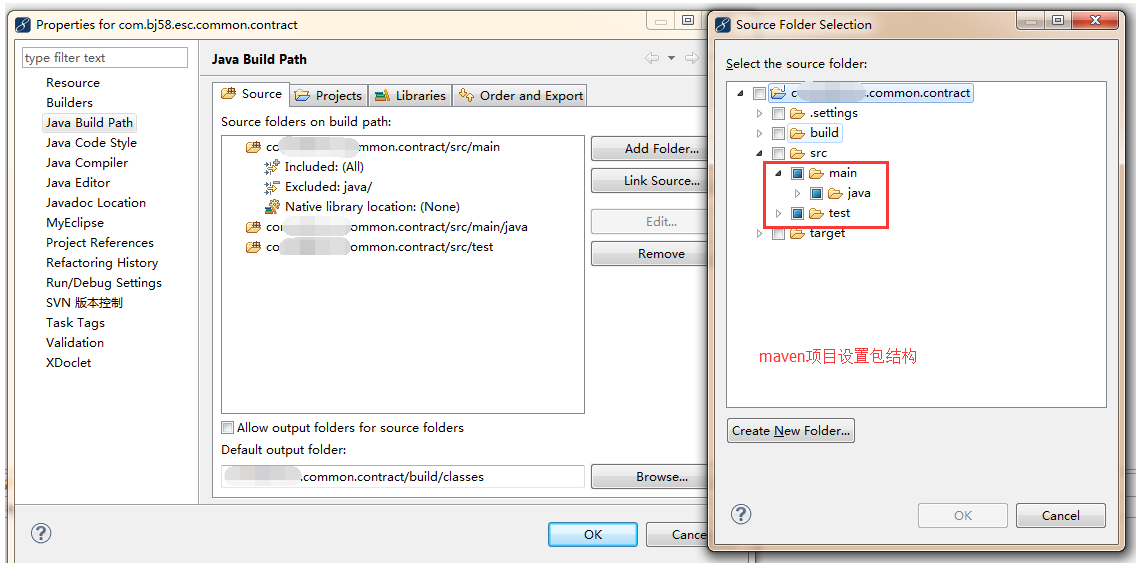Click source folder icon for src/test entry
Viewport: 1139px width, 563px height.
253,247
